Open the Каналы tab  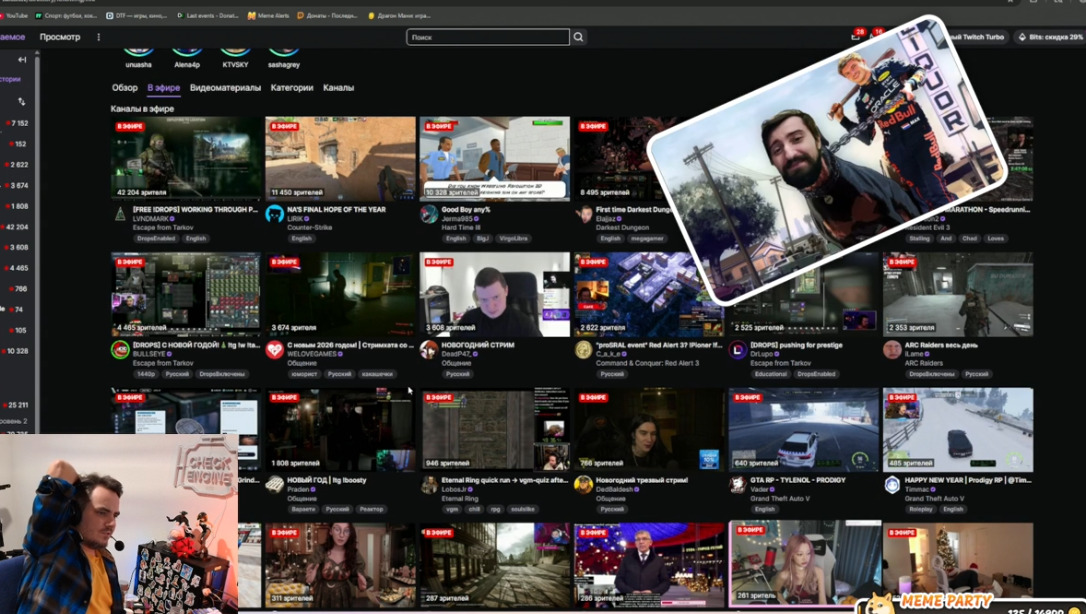pos(338,88)
